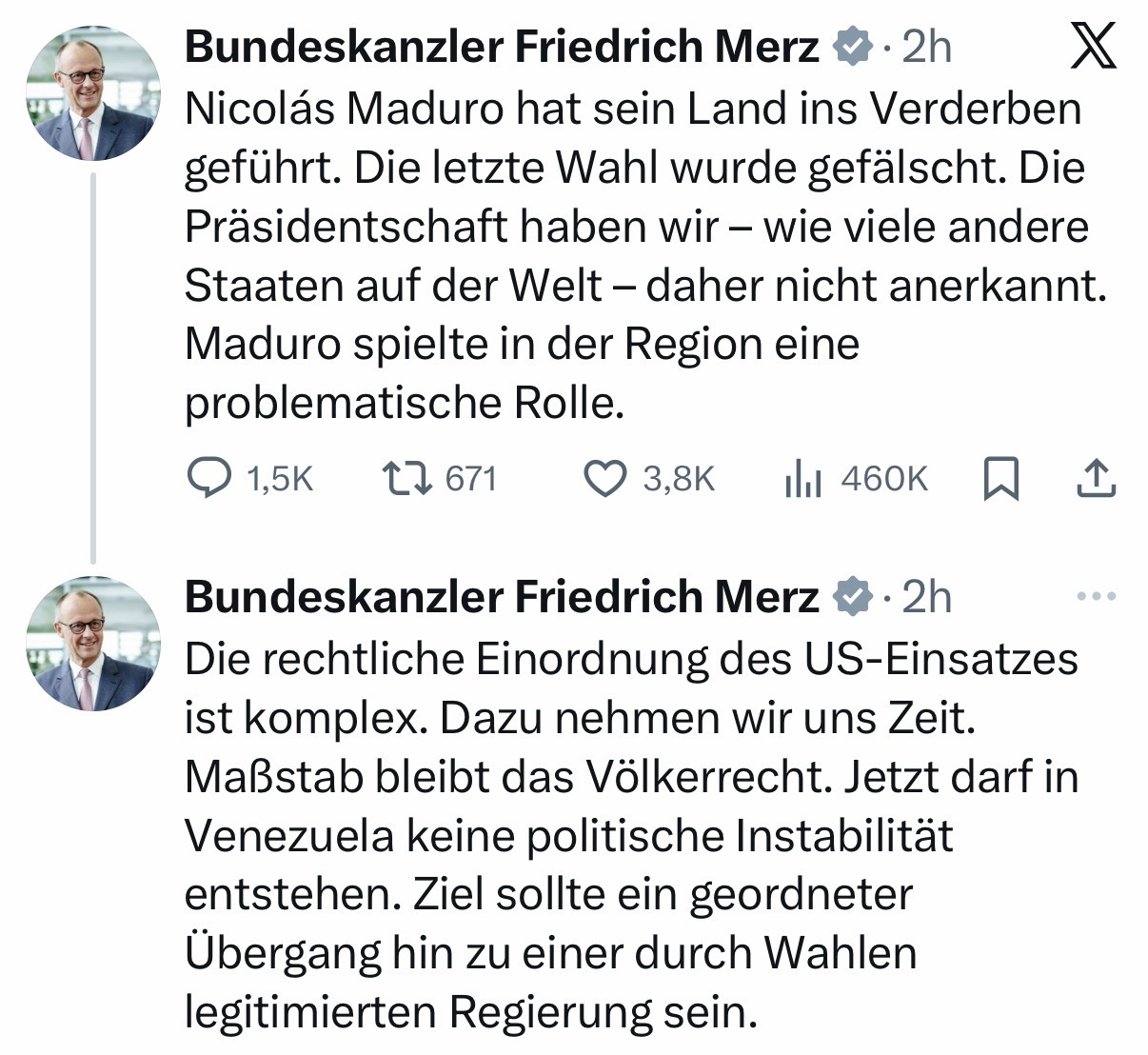The image size is (1148, 1055).
Task: Click the first tweet's 2h timestamp
Action: tap(926, 46)
